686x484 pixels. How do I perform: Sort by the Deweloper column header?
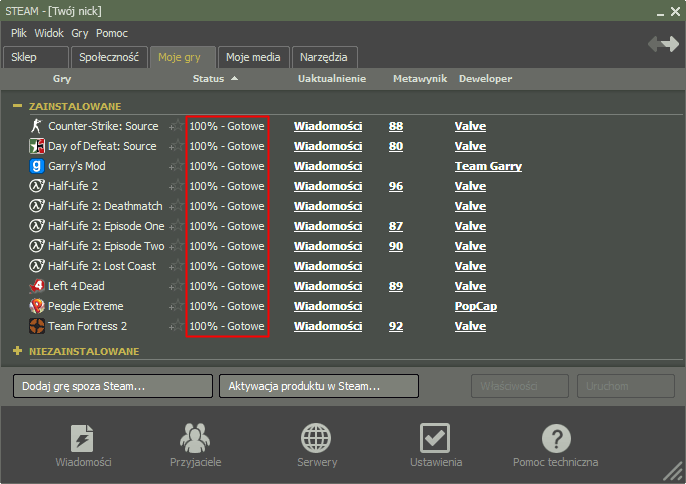pyautogui.click(x=485, y=79)
